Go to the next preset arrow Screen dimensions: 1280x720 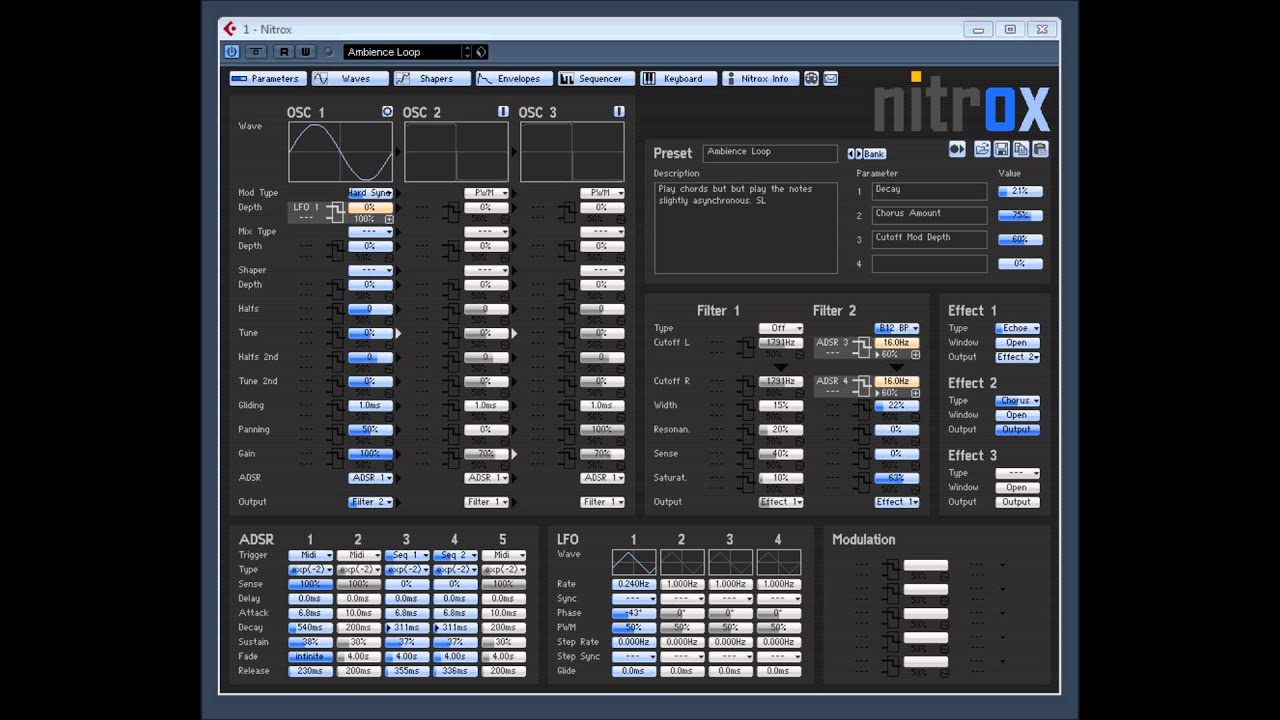pos(859,154)
